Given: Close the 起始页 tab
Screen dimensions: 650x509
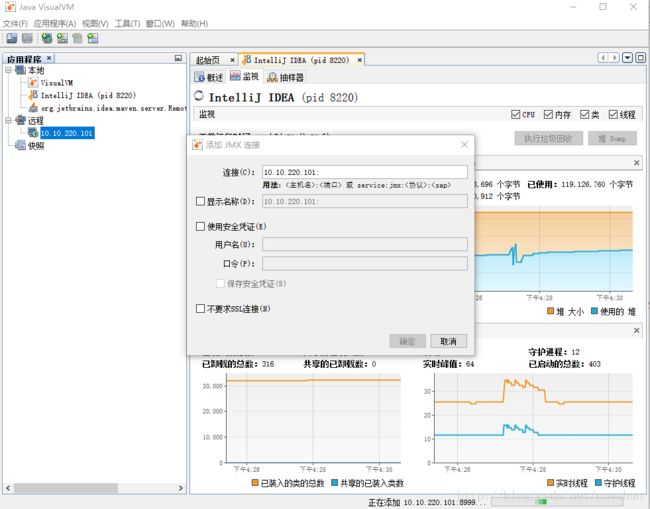Looking at the screenshot, I should 232,60.
